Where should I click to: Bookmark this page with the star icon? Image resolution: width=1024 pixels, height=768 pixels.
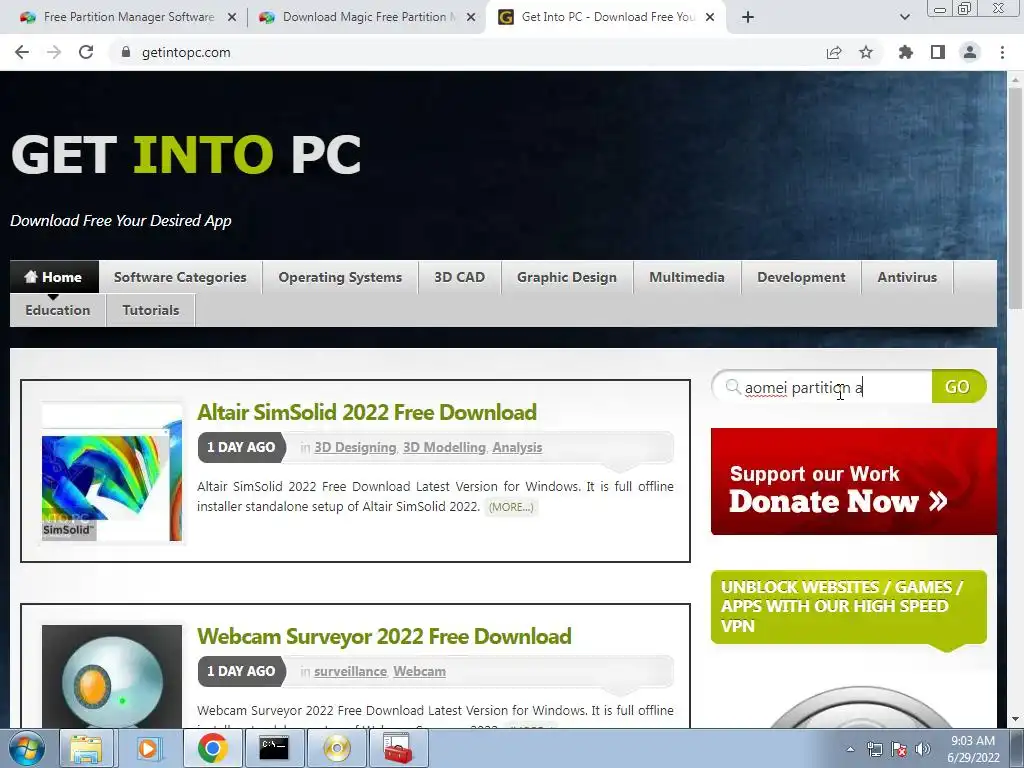click(866, 52)
